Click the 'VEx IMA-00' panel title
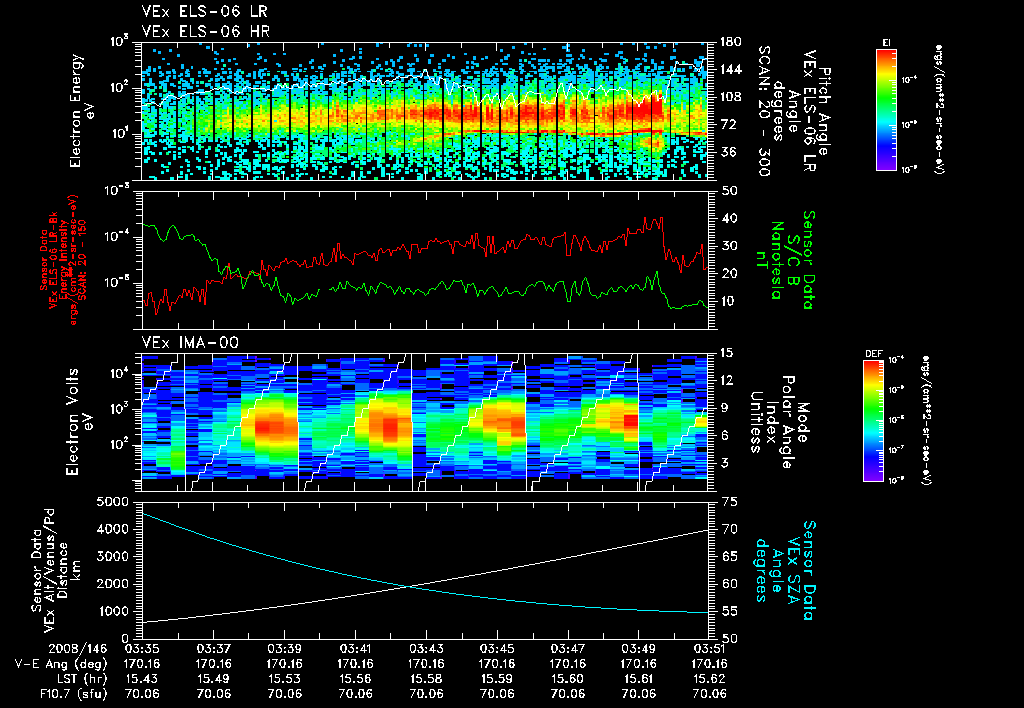 (190, 343)
